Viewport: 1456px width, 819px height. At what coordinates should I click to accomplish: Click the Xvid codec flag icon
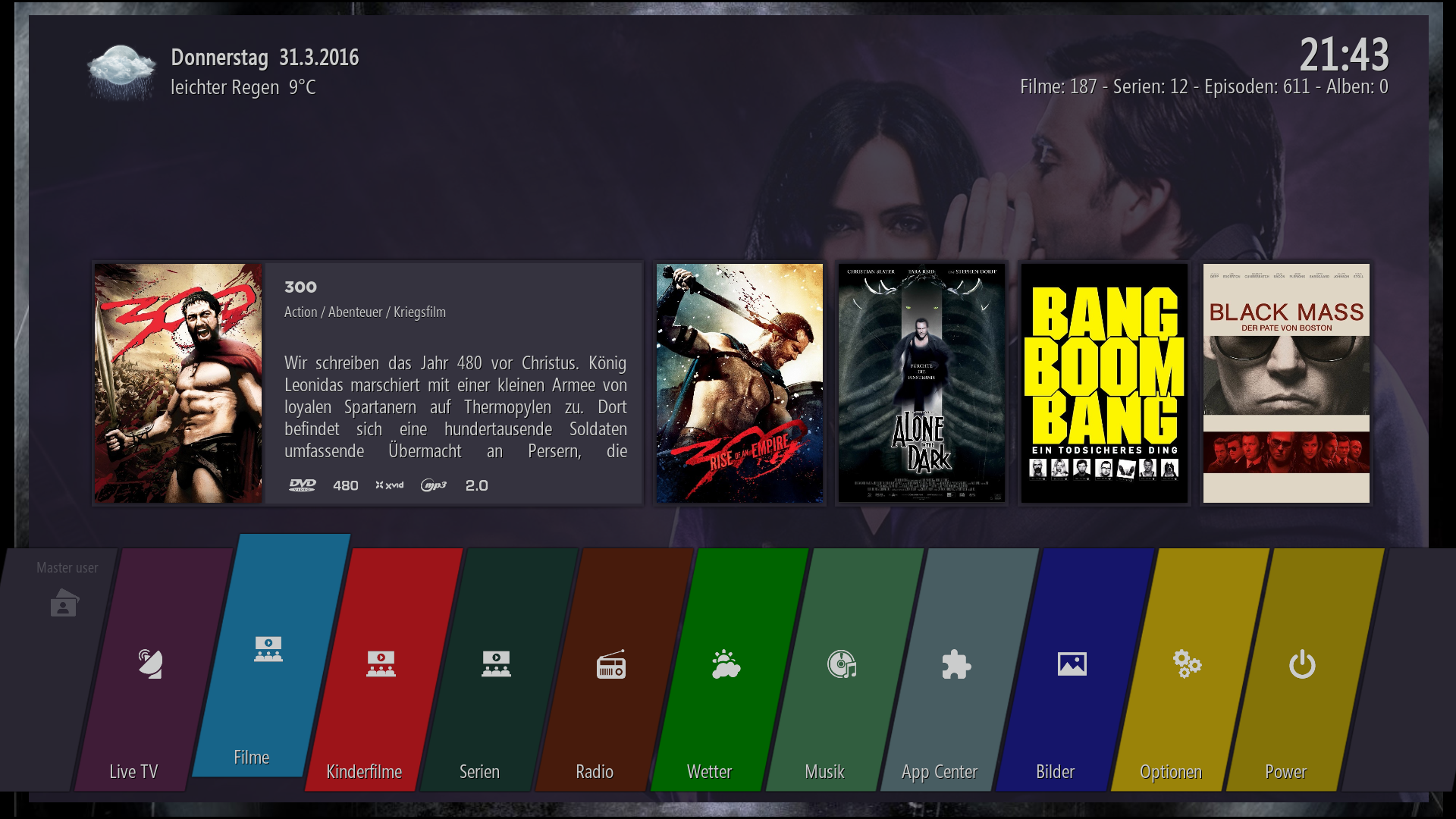pyautogui.click(x=390, y=485)
